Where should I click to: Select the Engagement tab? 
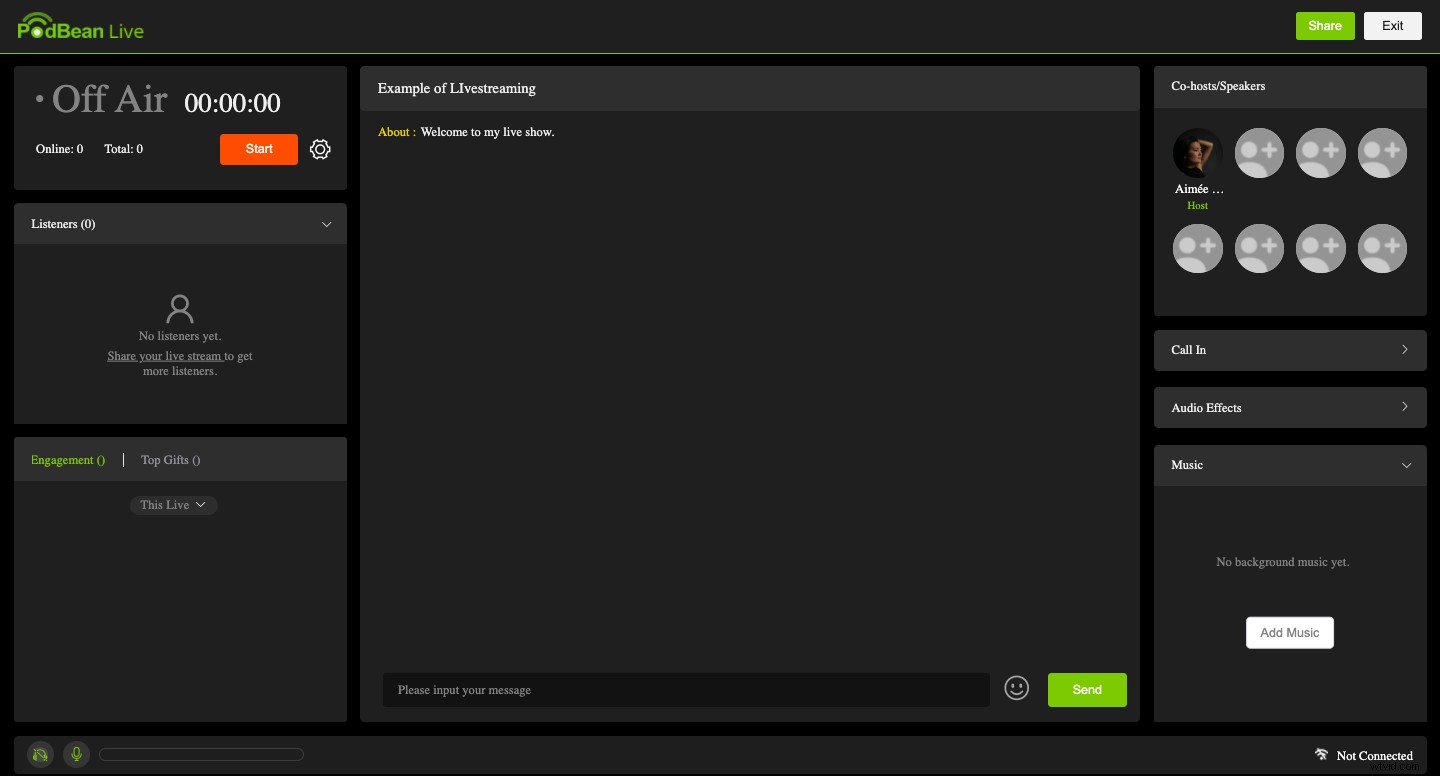[68, 460]
